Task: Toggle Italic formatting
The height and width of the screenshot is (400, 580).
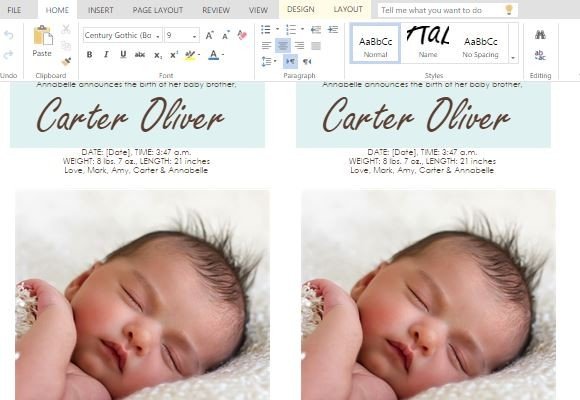Action: tap(106, 54)
